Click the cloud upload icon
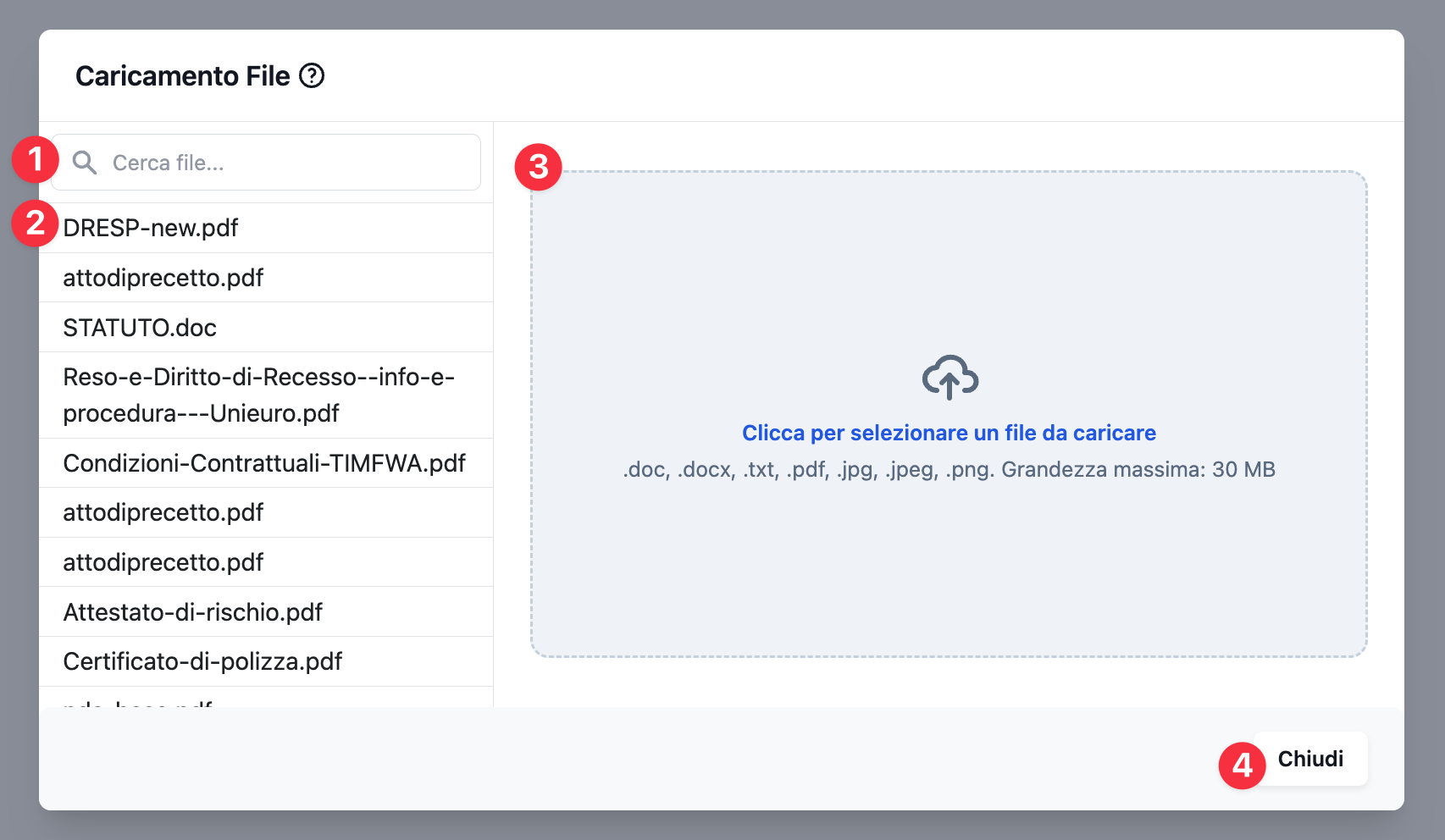The image size is (1445, 840). click(949, 377)
